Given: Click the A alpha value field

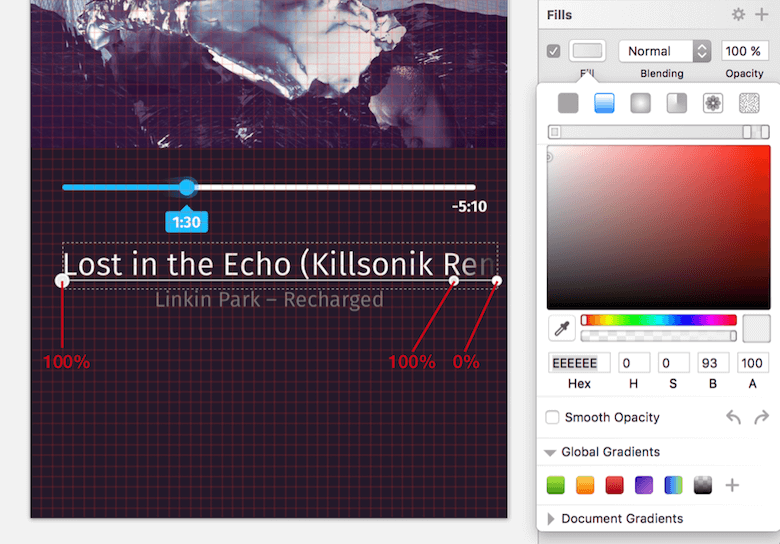Looking at the screenshot, I should [x=753, y=363].
